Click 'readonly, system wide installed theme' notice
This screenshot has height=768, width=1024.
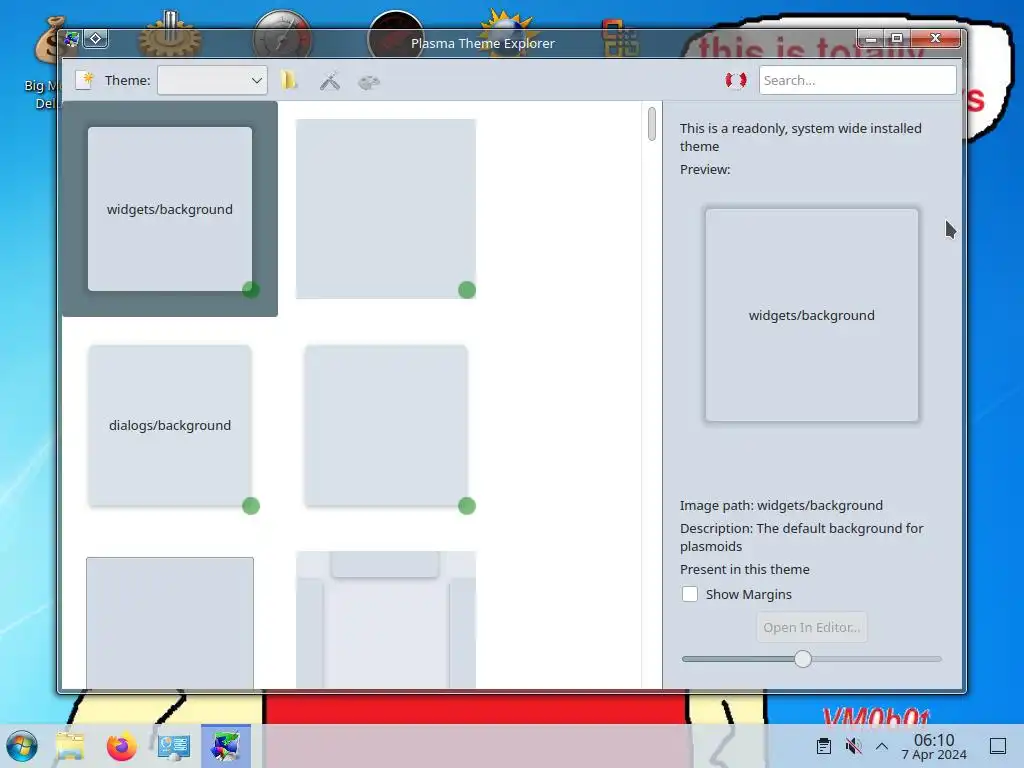(801, 137)
